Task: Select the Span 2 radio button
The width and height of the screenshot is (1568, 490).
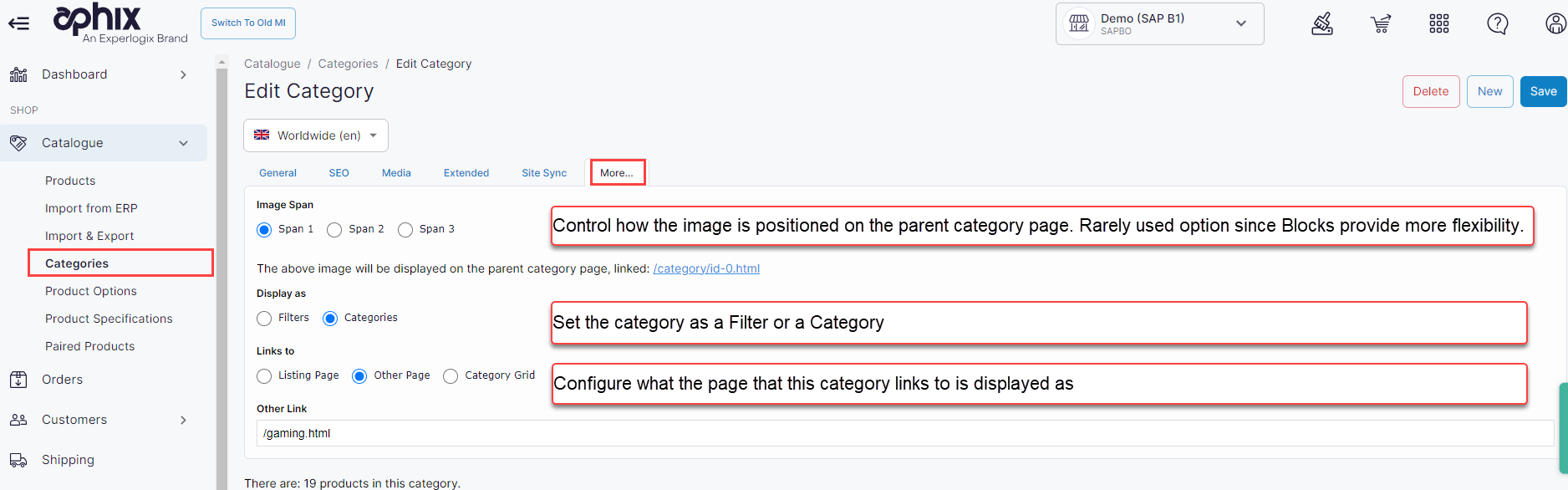Action: pyautogui.click(x=334, y=230)
